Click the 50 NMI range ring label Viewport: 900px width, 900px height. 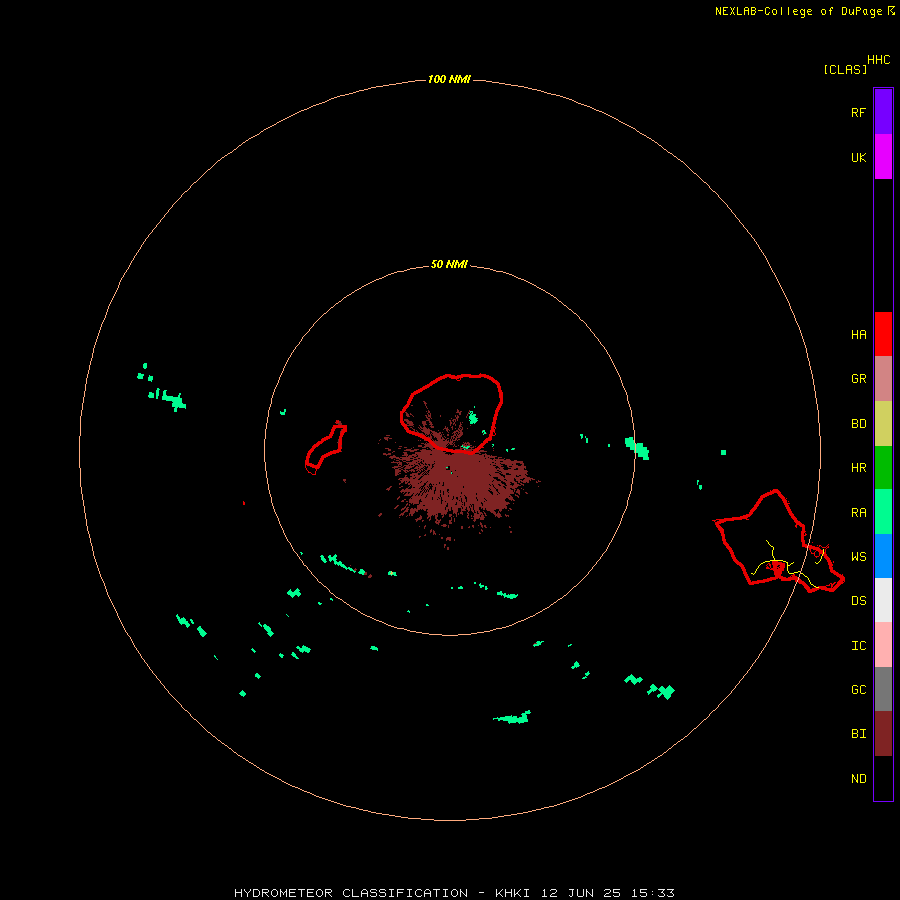click(x=449, y=264)
